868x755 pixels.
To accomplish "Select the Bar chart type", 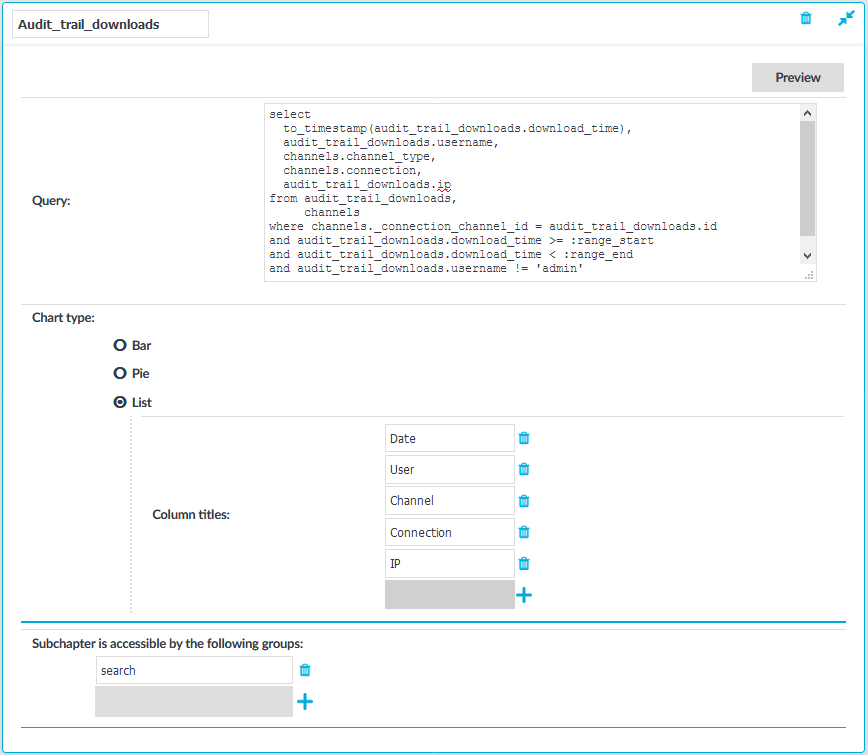I will tap(120, 345).
